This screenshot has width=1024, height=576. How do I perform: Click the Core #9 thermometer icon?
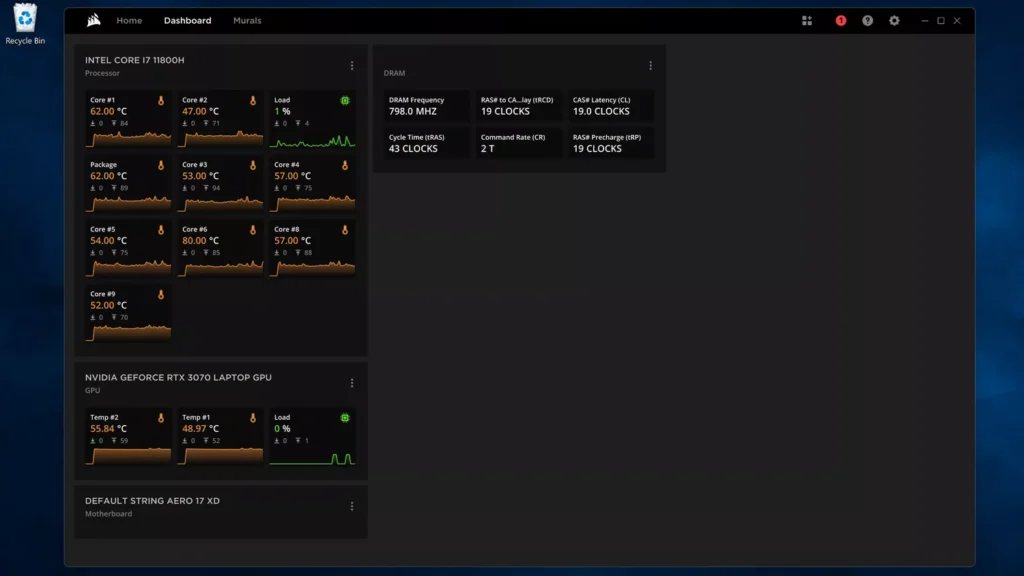click(x=161, y=295)
